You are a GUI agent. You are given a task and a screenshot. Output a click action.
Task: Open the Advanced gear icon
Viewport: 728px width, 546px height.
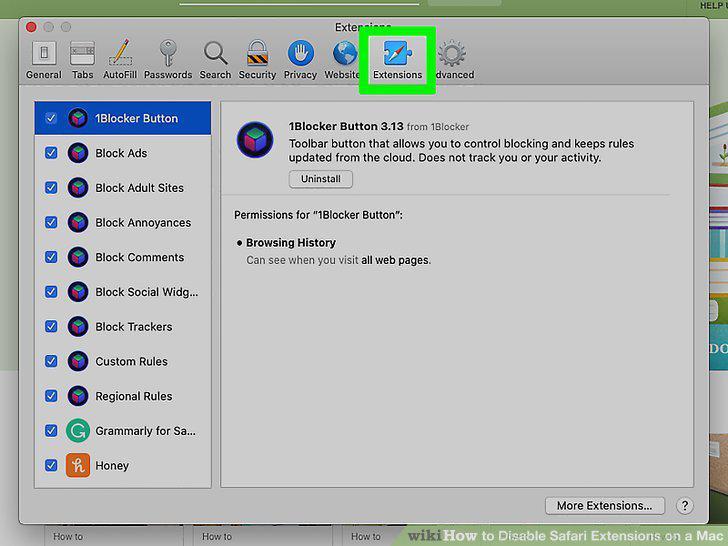[x=452, y=53]
